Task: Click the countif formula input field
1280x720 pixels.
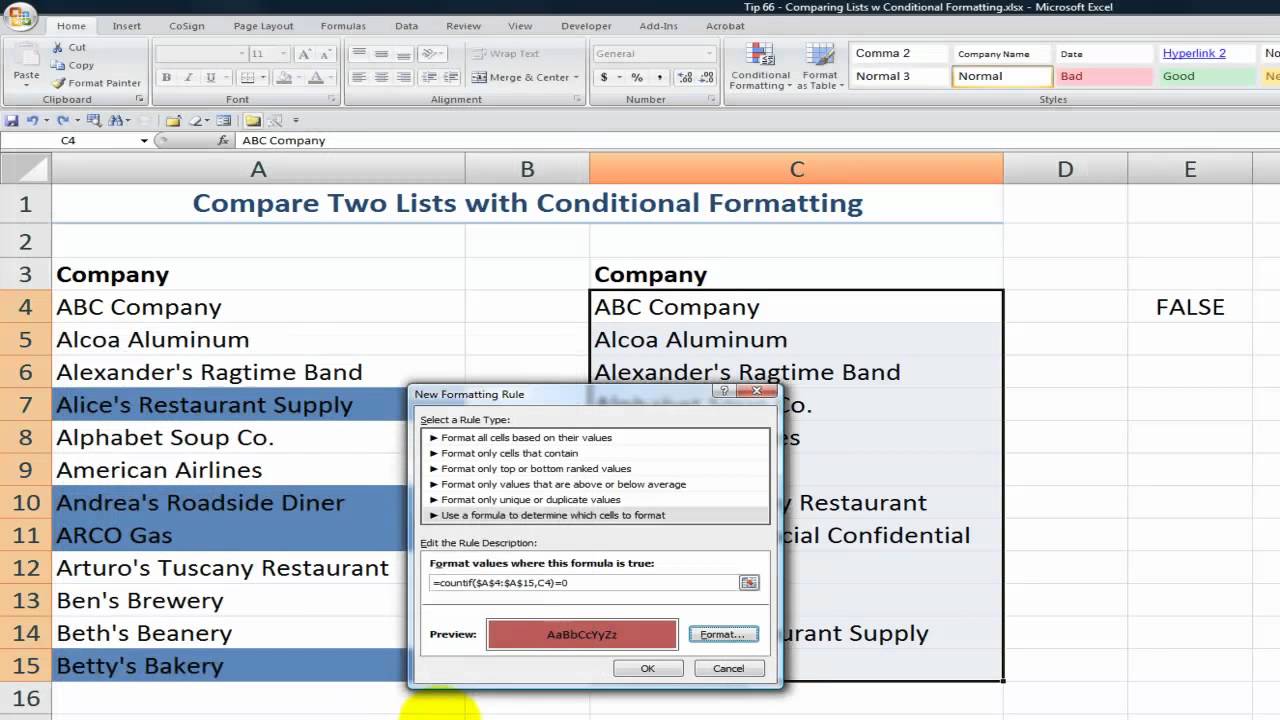Action: pos(583,582)
